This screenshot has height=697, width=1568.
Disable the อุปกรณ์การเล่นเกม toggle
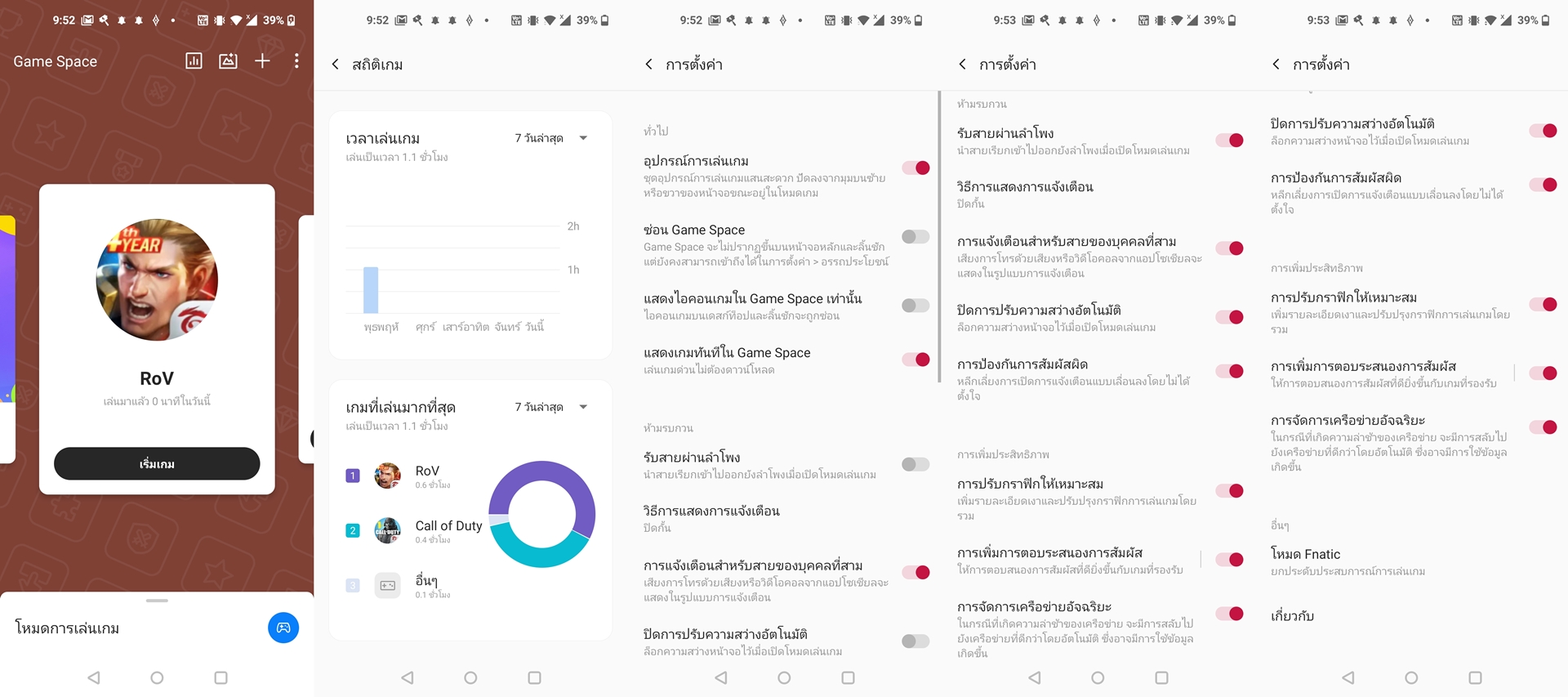(915, 168)
